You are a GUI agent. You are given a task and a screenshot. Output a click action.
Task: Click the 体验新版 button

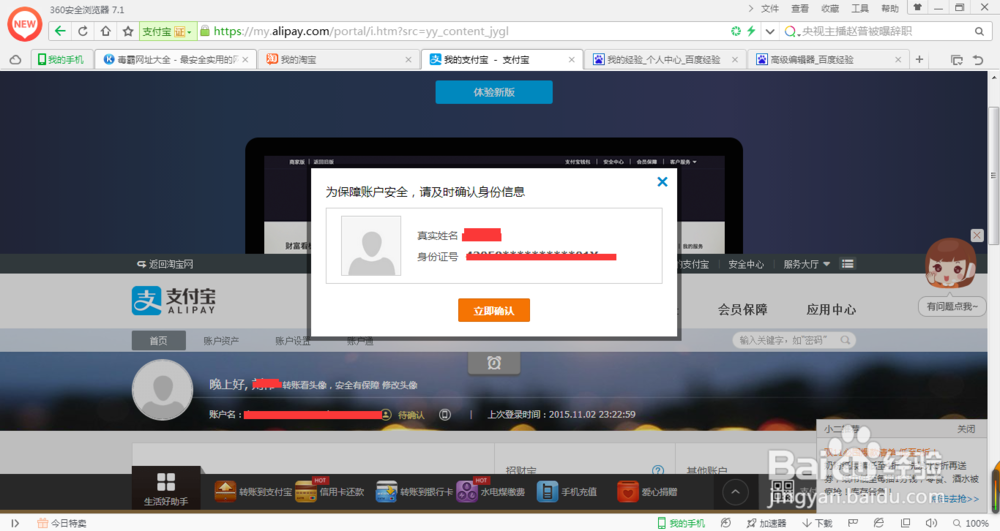[494, 92]
